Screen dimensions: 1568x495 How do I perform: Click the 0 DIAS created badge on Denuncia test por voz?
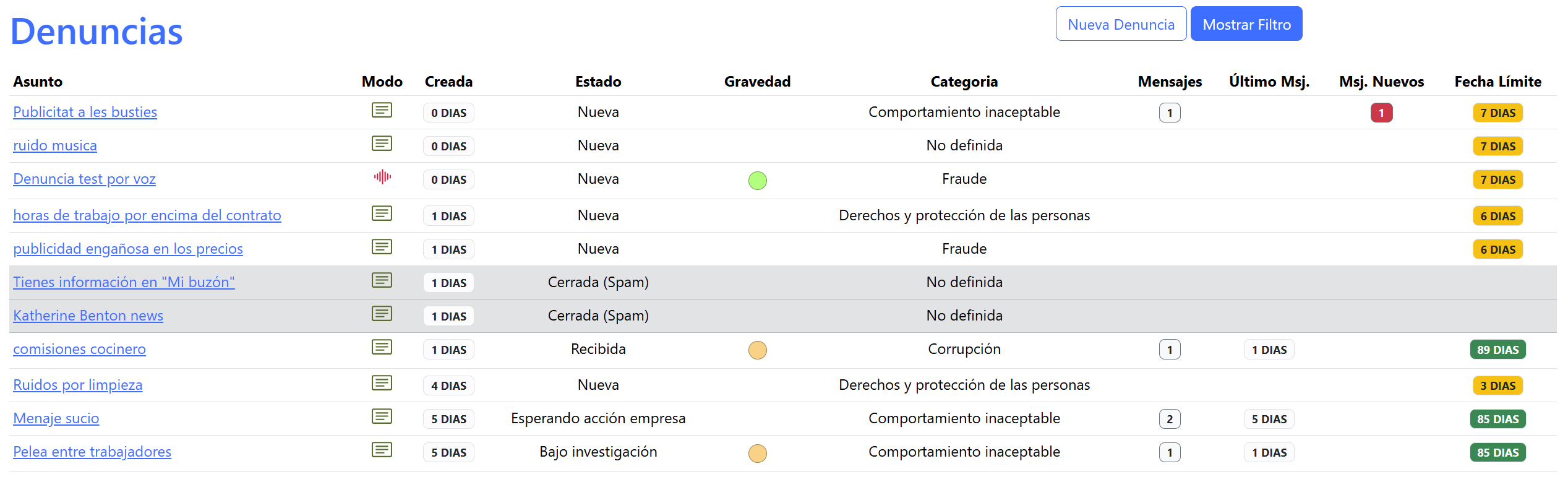click(x=448, y=179)
